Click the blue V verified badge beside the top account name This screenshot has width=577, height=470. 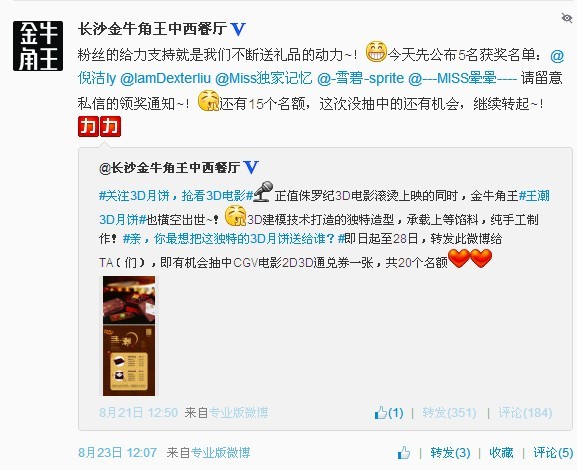pos(238,29)
